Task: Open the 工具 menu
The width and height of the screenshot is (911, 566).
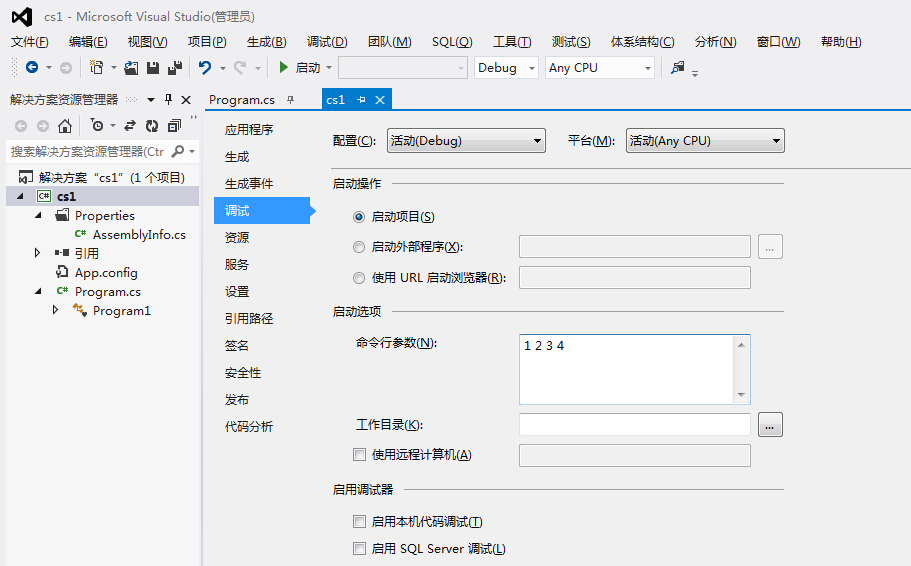Action: [x=512, y=42]
